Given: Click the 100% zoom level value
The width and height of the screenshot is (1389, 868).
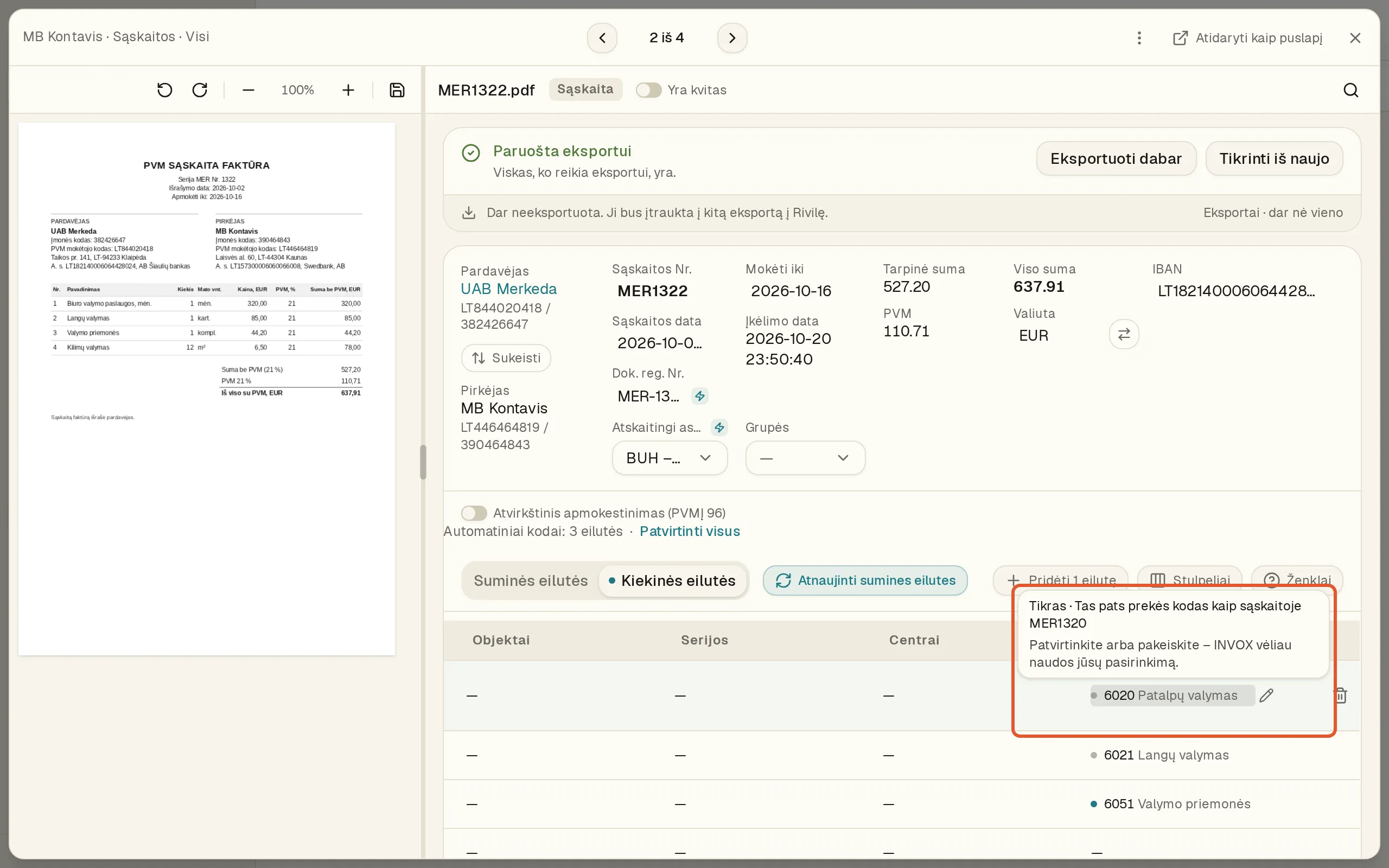Looking at the screenshot, I should [x=297, y=90].
